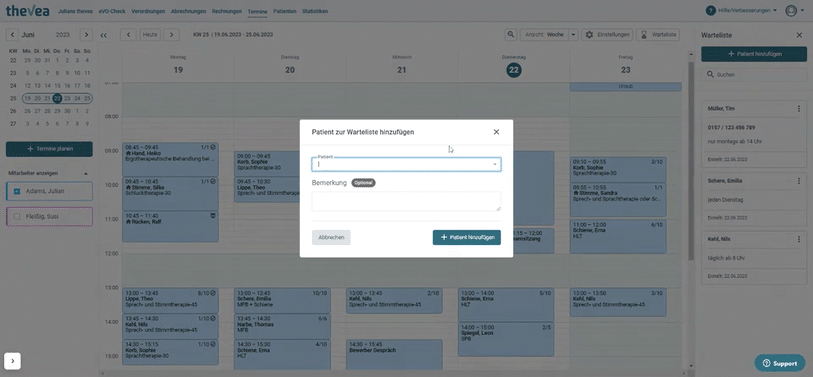Click Abbrechen in the dialog
The height and width of the screenshot is (377, 813).
[x=331, y=238]
